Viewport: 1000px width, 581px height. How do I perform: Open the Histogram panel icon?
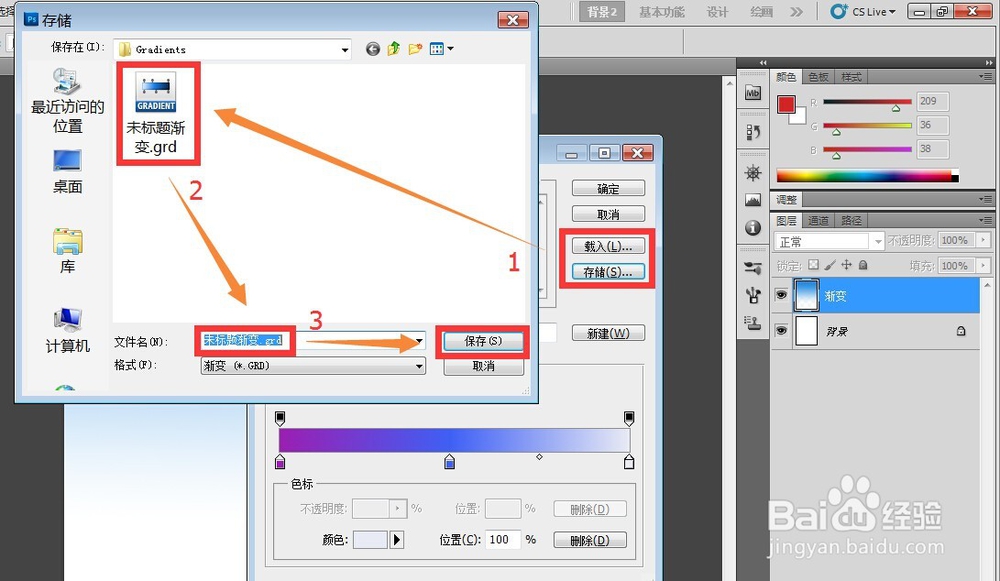[x=753, y=200]
